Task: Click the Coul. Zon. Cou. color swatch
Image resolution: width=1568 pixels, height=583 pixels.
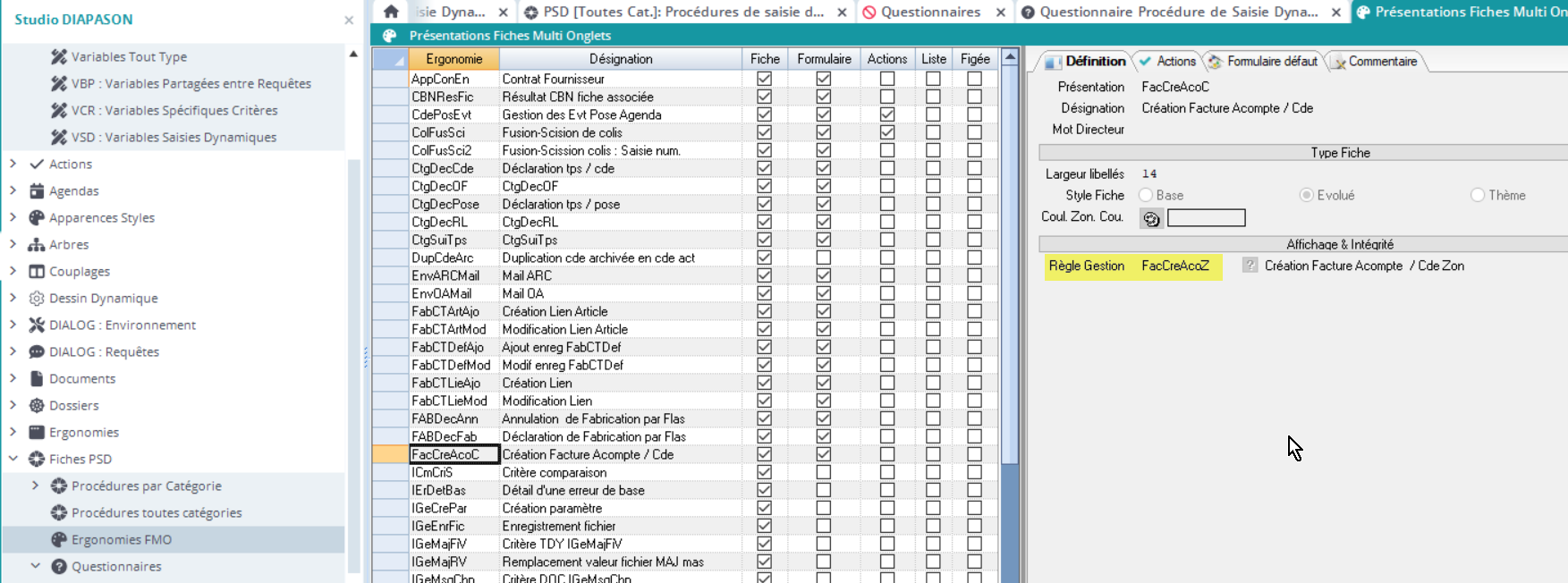Action: click(1206, 218)
